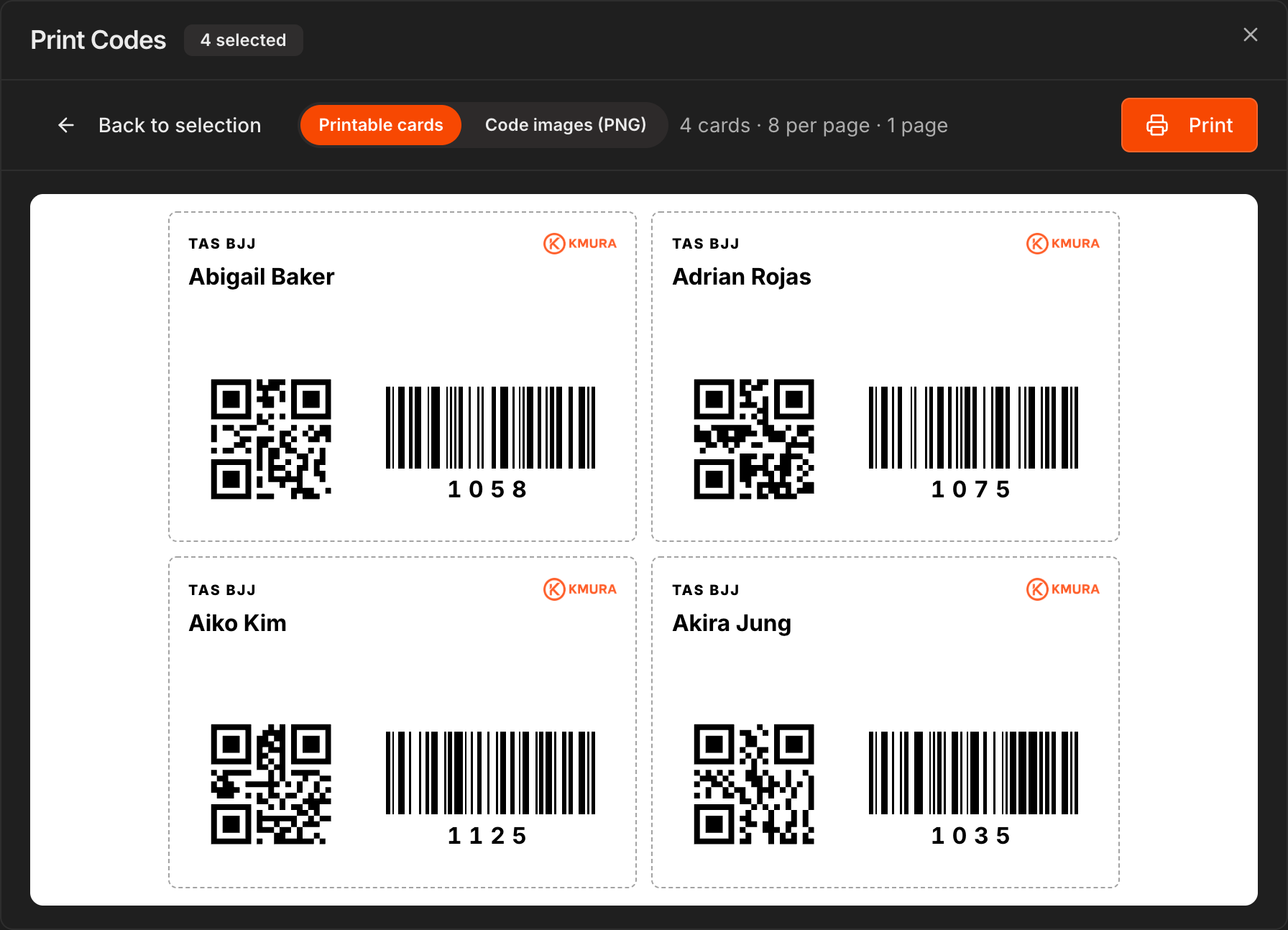Click the Print button

(1189, 125)
